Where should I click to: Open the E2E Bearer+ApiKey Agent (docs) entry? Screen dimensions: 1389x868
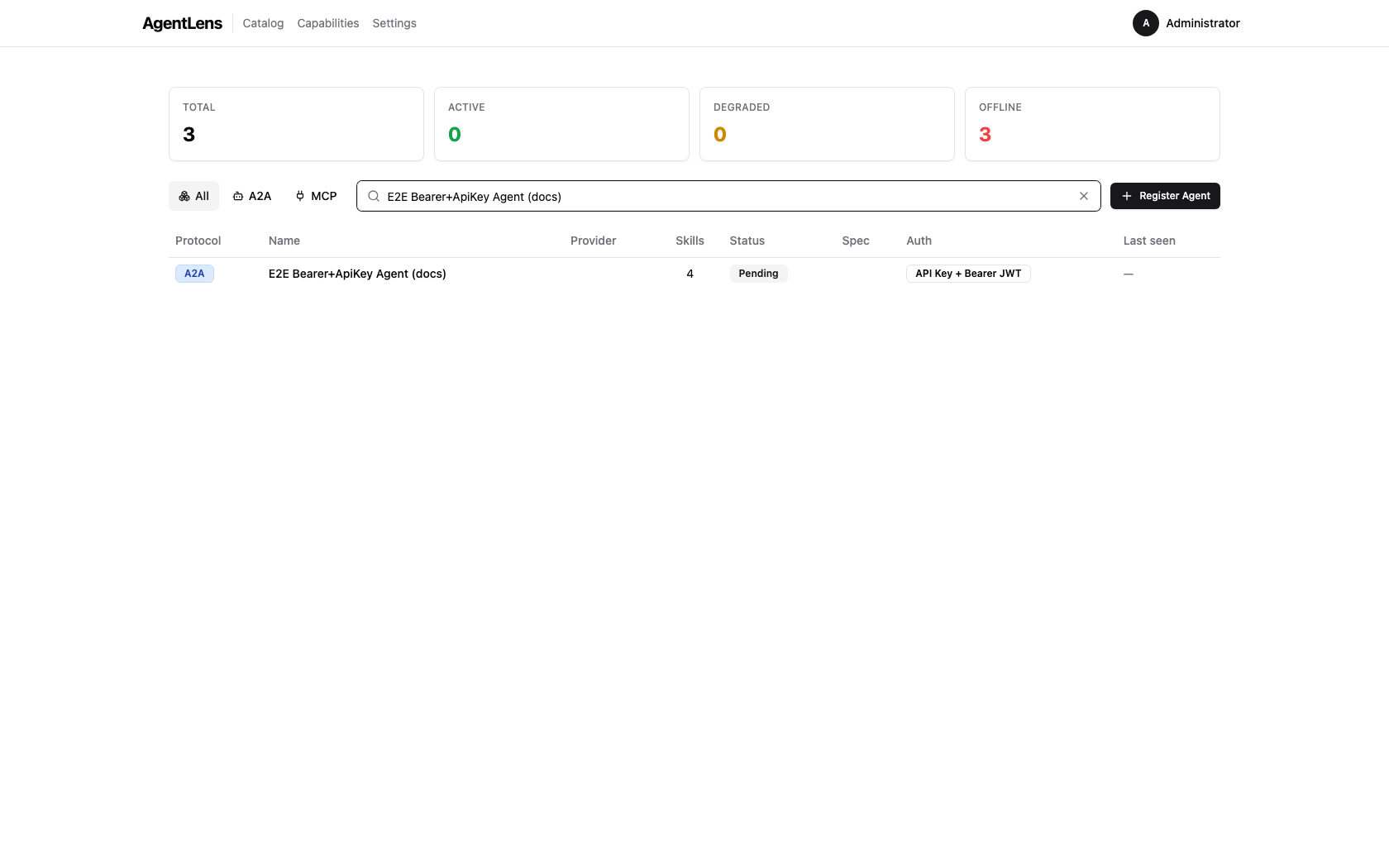(x=357, y=274)
